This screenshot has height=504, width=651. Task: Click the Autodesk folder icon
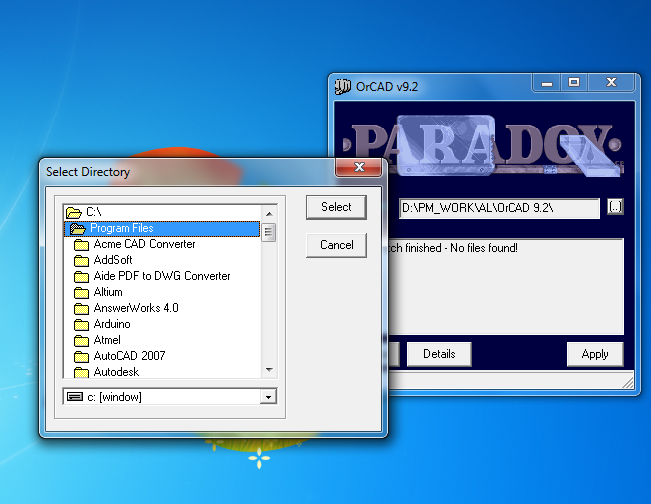81,372
